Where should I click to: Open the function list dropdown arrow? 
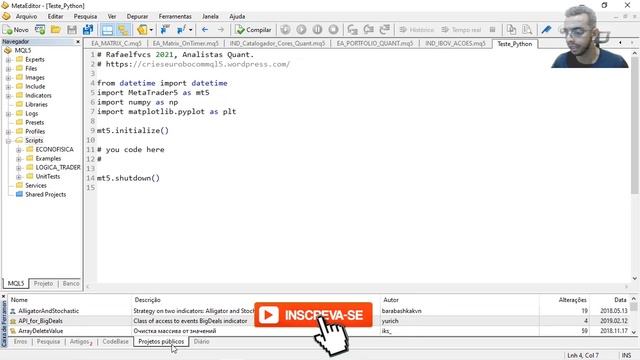click(190, 30)
